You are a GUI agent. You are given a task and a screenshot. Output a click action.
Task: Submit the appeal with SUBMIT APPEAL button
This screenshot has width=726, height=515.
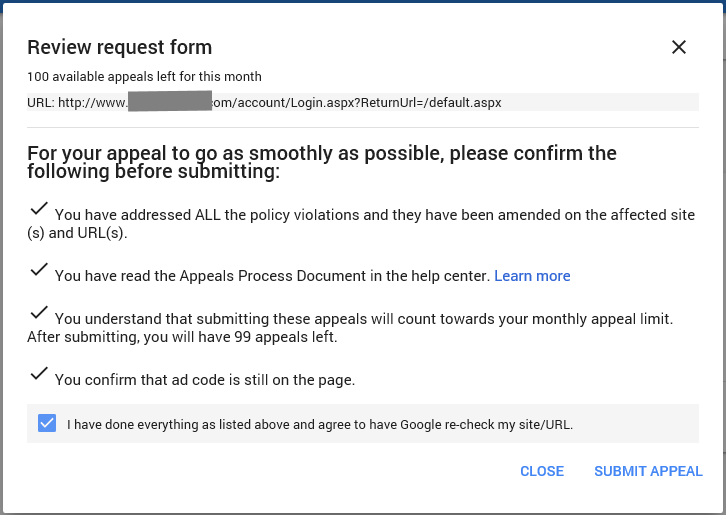point(648,471)
